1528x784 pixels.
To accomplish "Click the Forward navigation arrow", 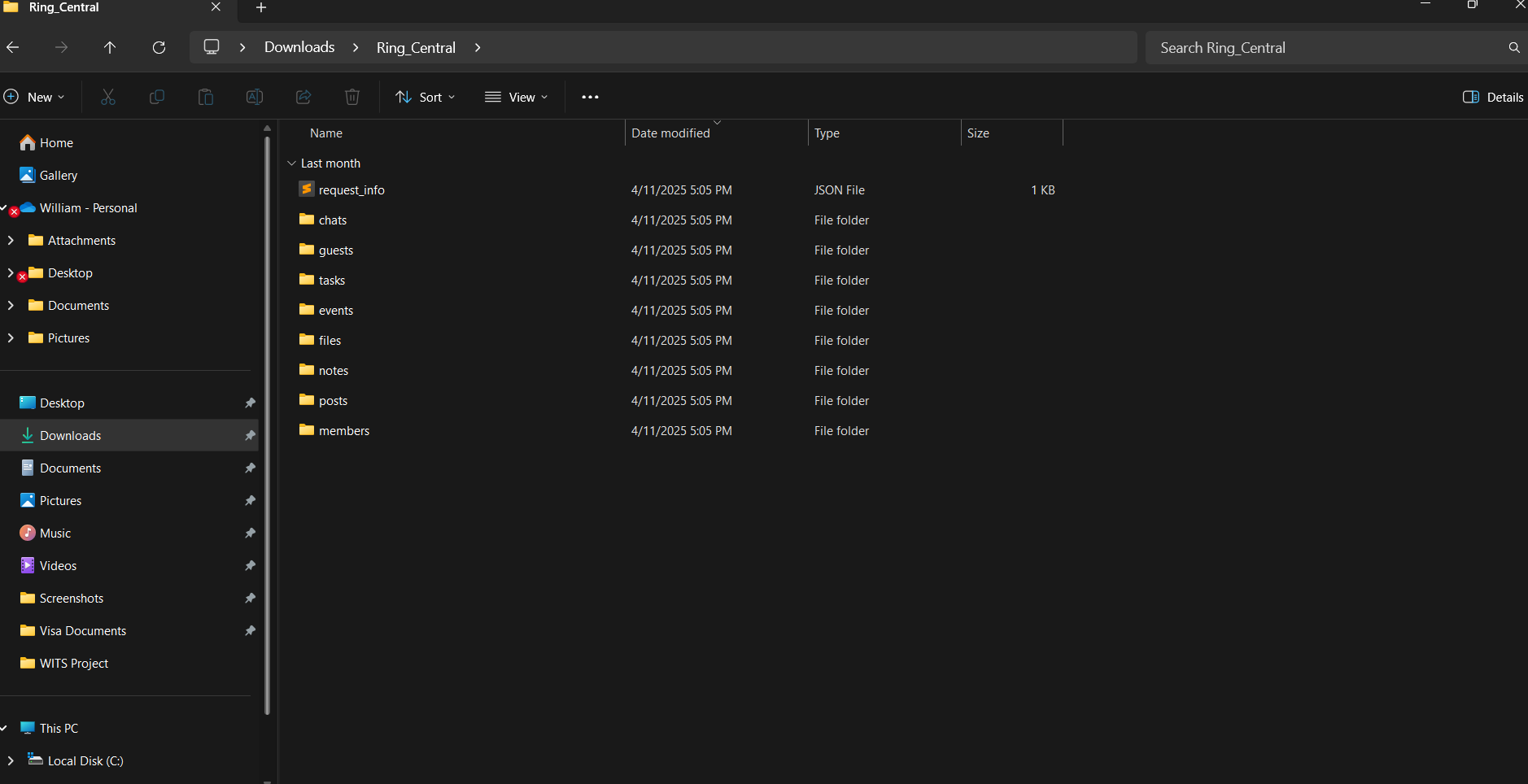I will point(62,47).
